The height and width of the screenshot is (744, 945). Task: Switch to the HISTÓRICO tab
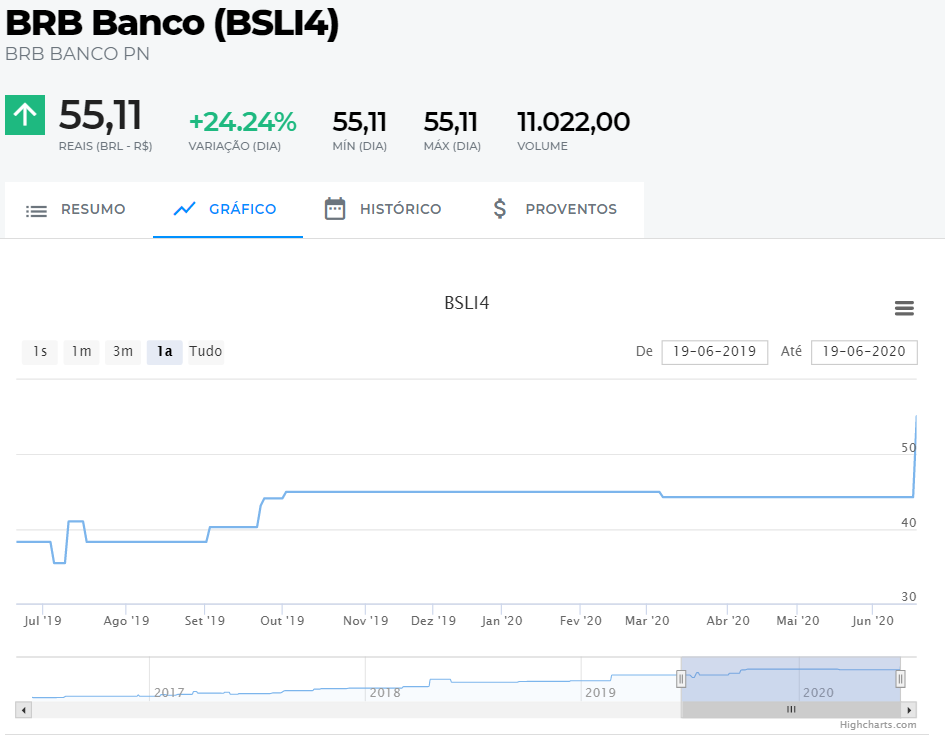386,209
